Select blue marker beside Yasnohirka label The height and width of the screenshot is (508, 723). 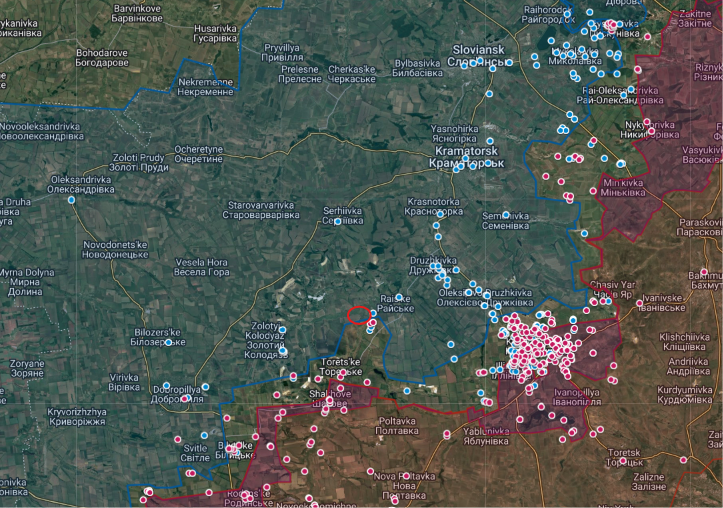490,141
